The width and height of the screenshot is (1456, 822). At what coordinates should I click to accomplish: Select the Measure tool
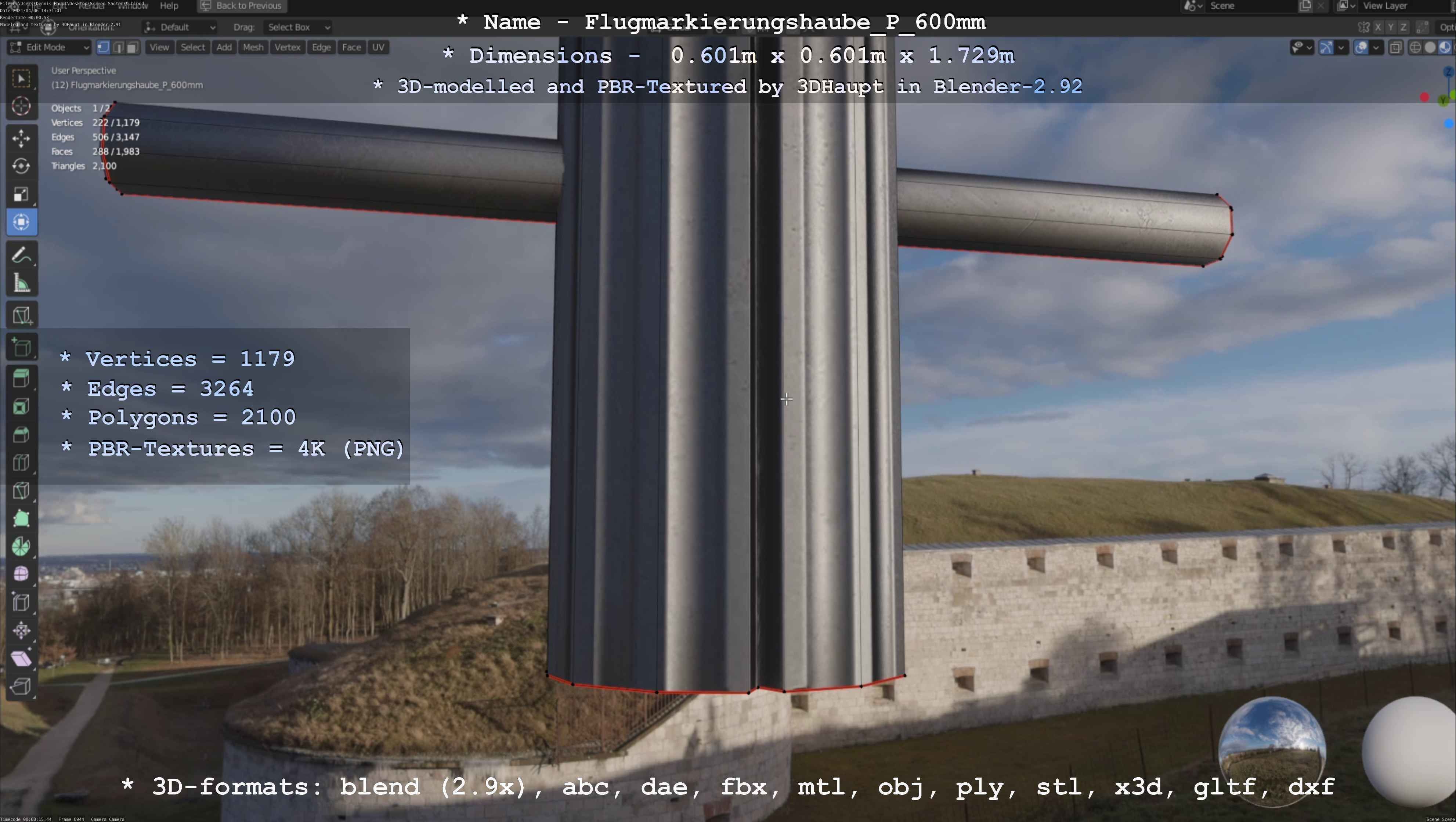click(x=21, y=283)
